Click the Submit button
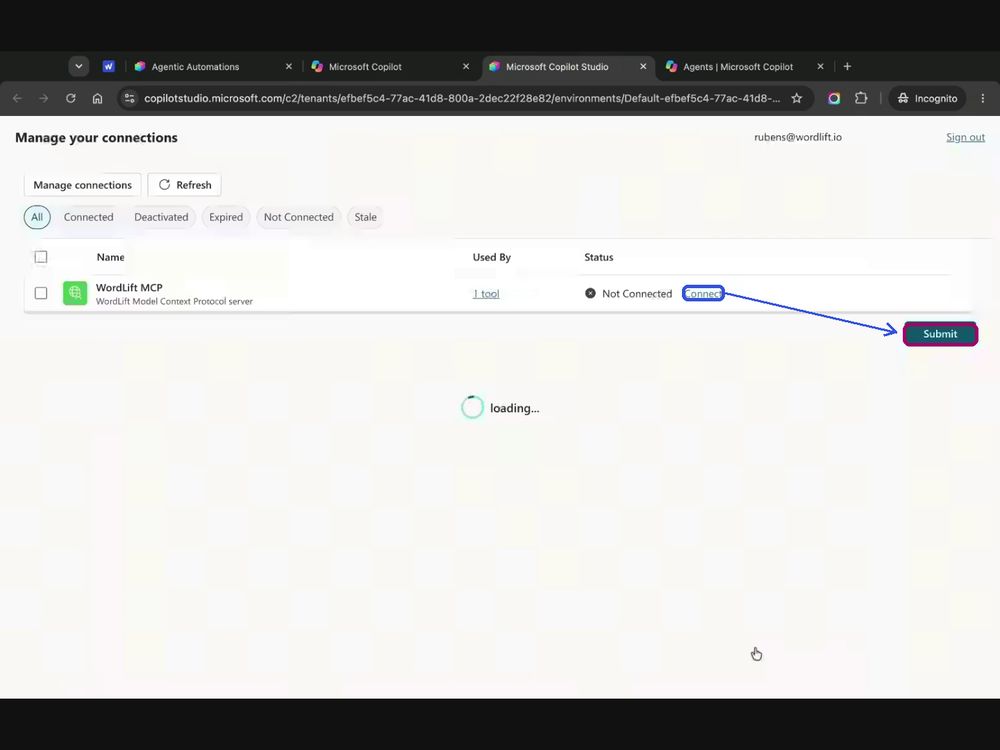Image resolution: width=1000 pixels, height=750 pixels. tap(940, 334)
